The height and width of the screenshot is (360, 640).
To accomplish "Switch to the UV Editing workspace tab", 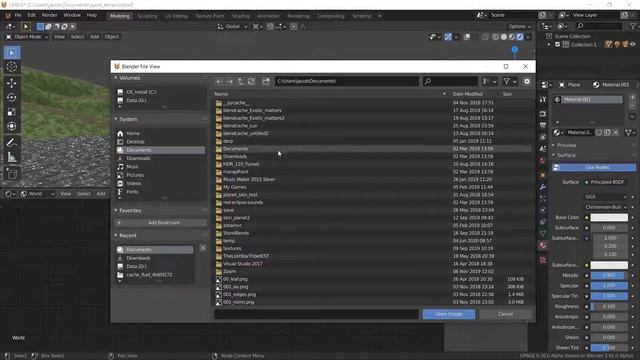I will pyautogui.click(x=176, y=16).
